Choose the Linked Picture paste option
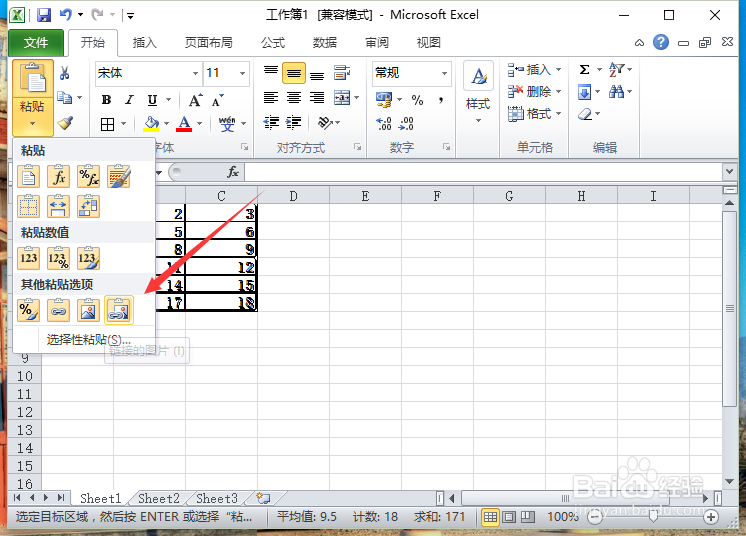Viewport: 746px width, 536px height. [x=118, y=310]
